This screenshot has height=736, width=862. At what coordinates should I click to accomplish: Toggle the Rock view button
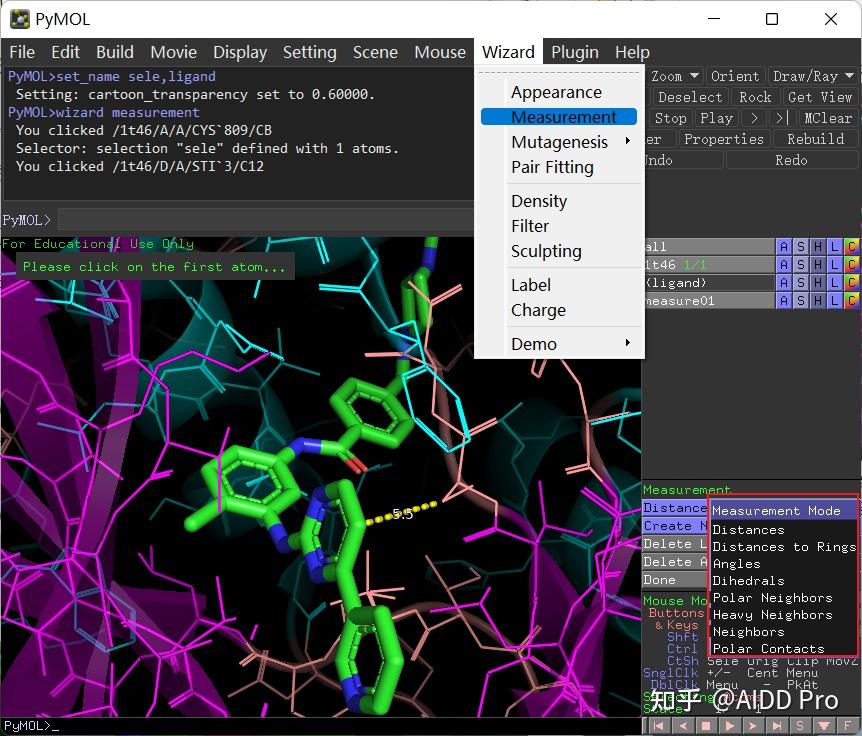pos(755,97)
